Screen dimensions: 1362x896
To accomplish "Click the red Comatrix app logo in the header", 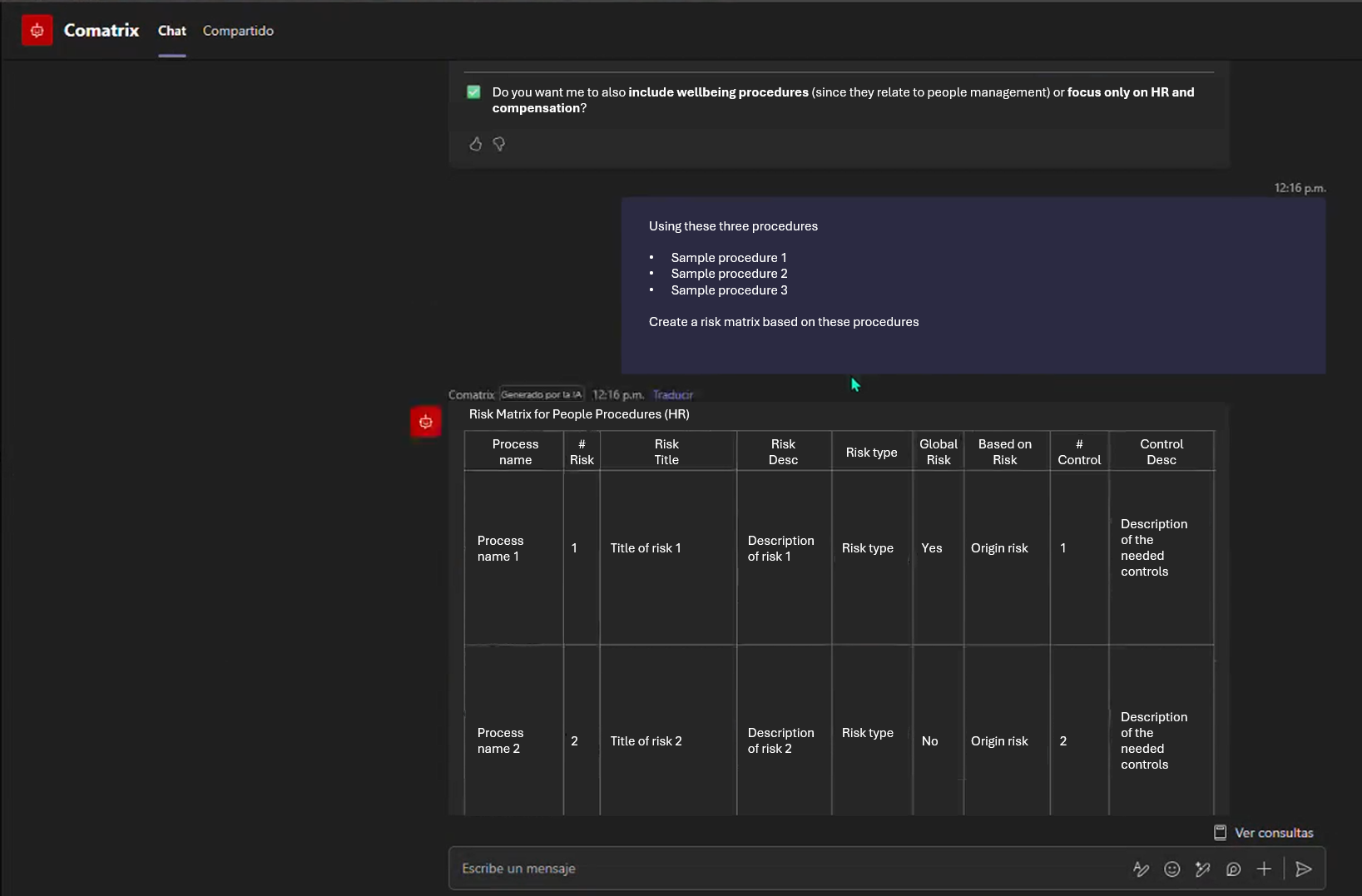I will click(37, 31).
